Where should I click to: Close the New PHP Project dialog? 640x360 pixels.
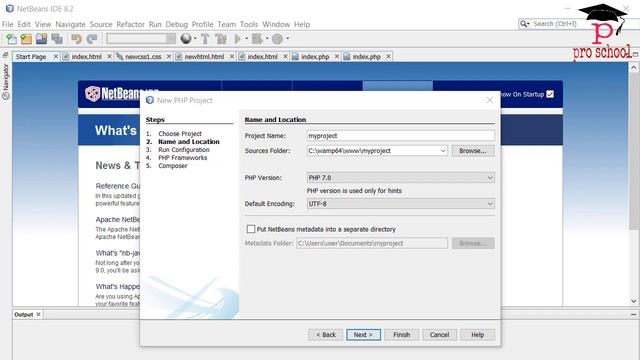click(x=490, y=100)
